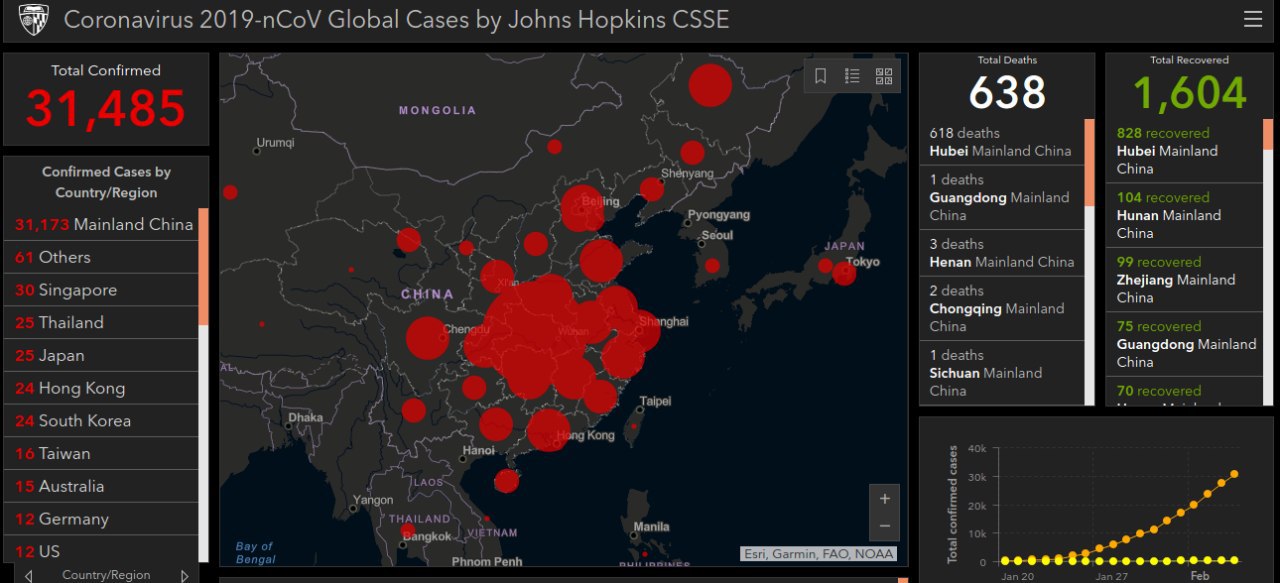Image resolution: width=1280 pixels, height=583 pixels.
Task: Open the map bookmarks icon
Action: pos(820,76)
